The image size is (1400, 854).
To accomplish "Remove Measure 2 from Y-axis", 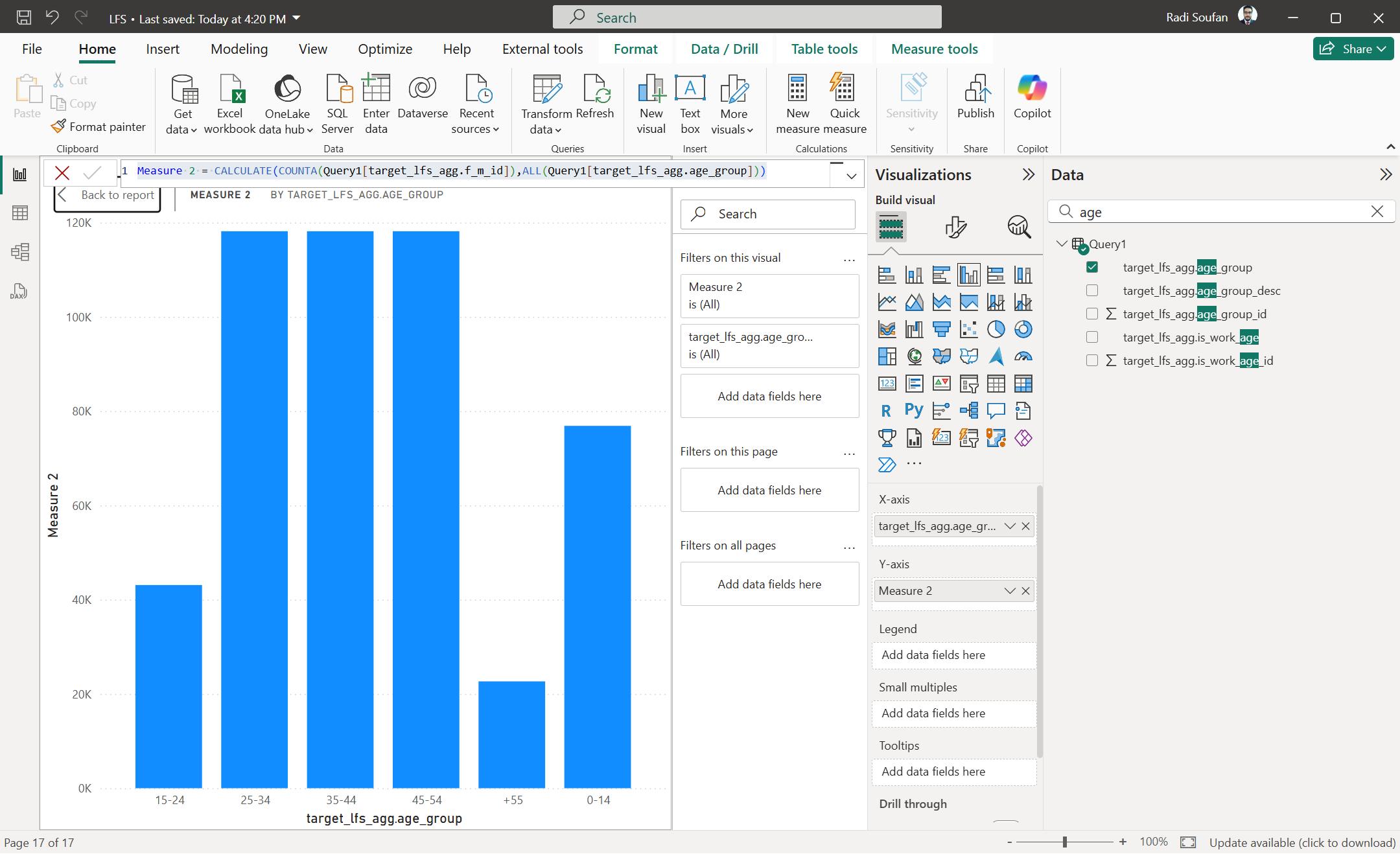I will coord(1025,591).
